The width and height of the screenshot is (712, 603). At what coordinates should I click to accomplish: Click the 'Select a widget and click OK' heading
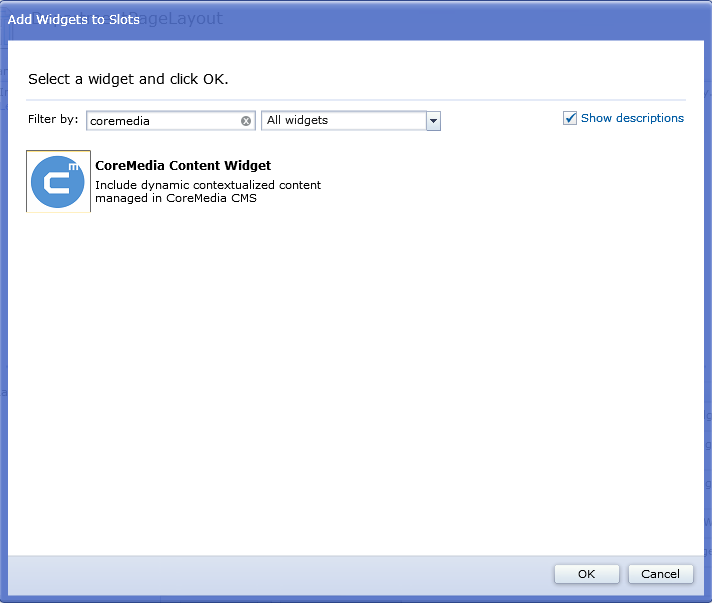tap(128, 79)
